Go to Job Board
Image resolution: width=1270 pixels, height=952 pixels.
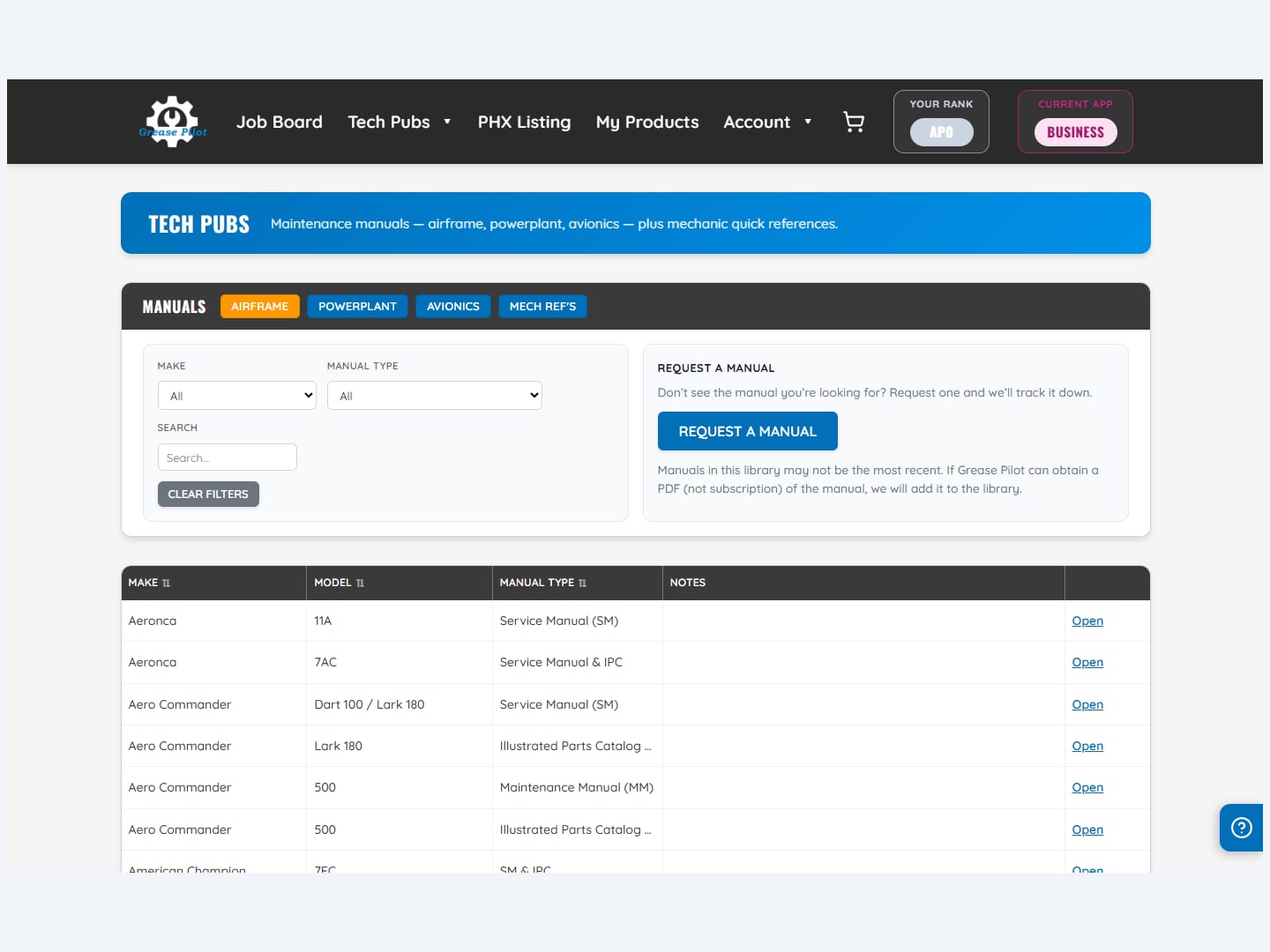(280, 122)
